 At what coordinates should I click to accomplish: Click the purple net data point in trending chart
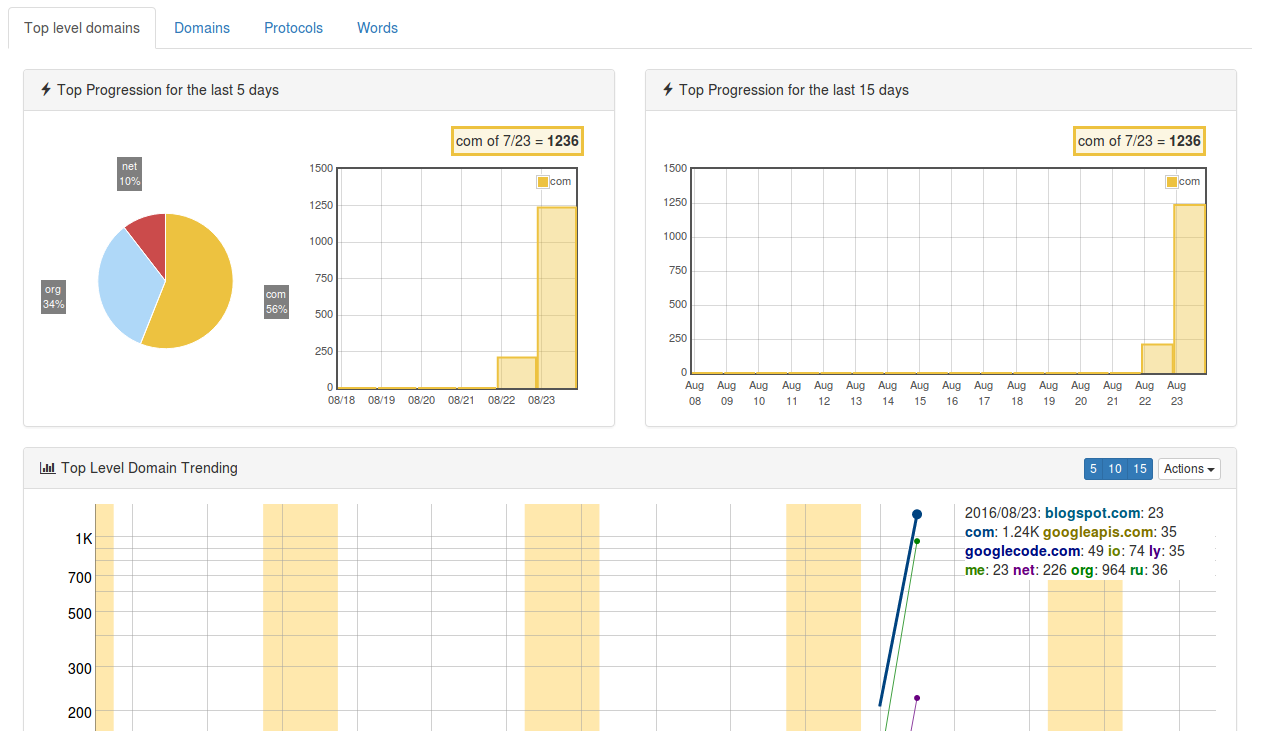(x=917, y=698)
